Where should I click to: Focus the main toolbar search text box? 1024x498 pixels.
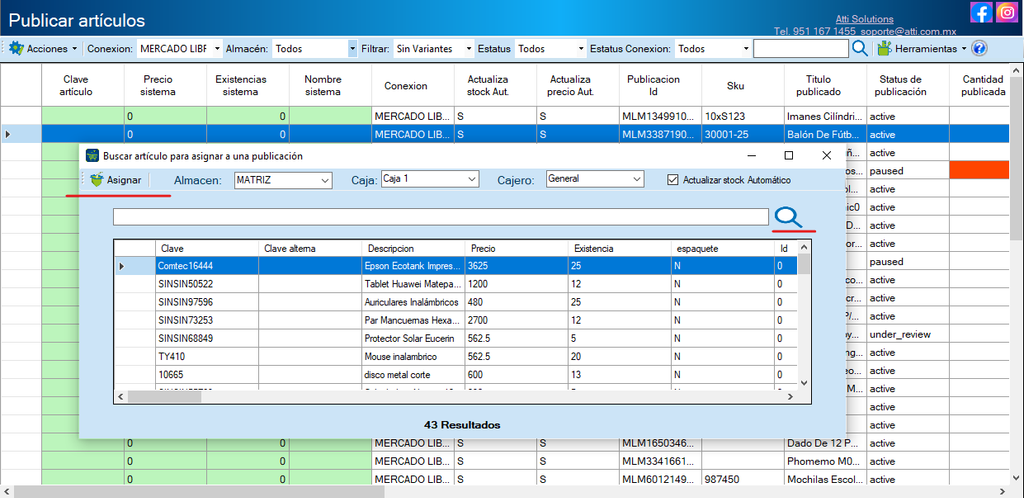(x=801, y=48)
